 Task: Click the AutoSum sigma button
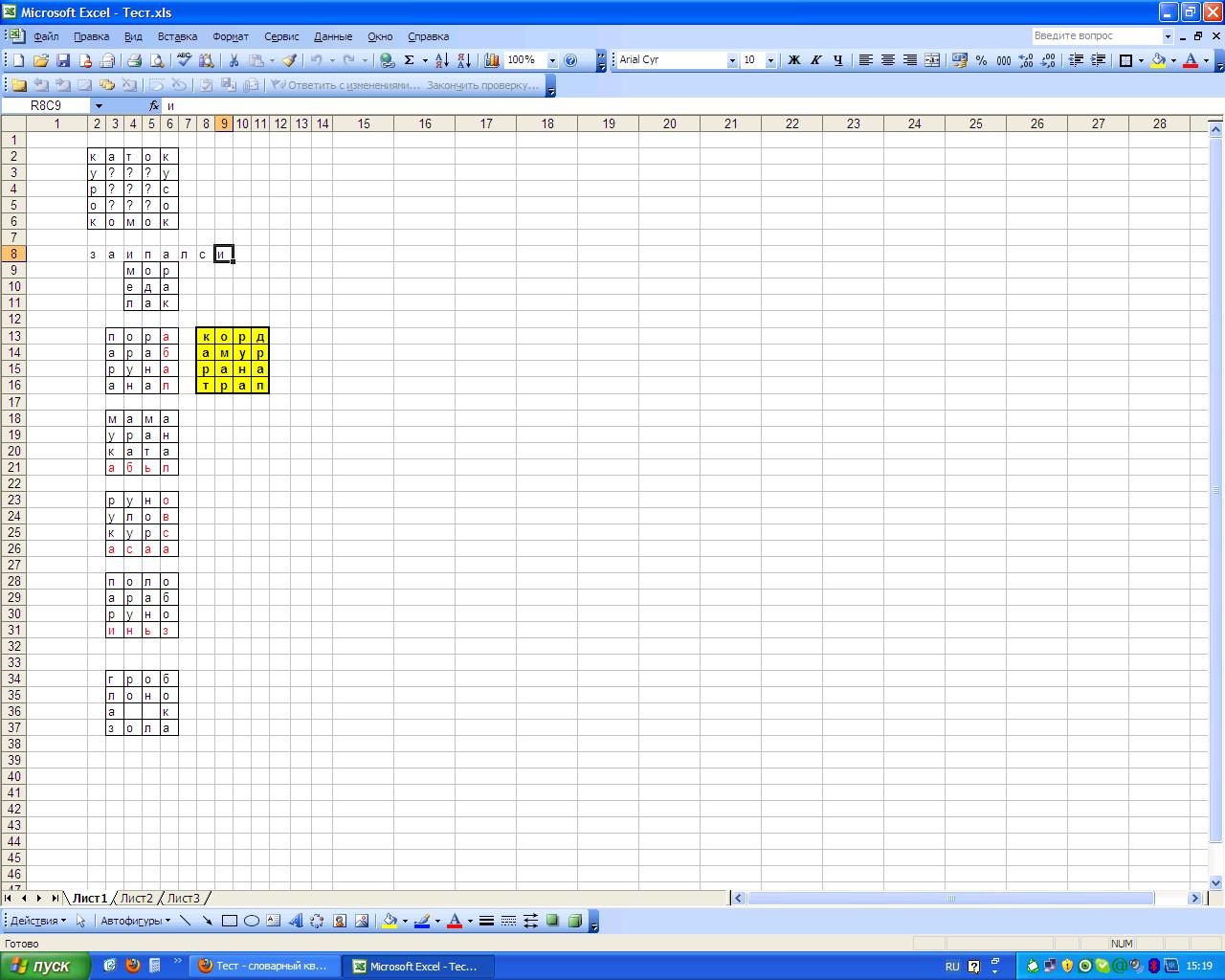[x=410, y=60]
